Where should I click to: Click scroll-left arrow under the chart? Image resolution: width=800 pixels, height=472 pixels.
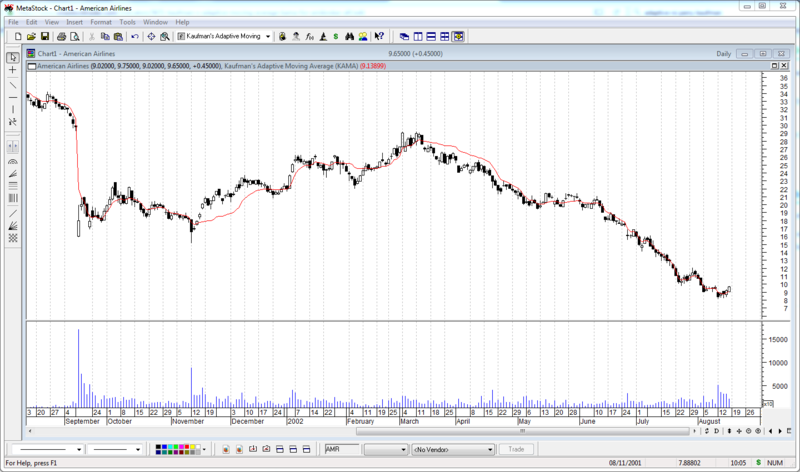[x=30, y=431]
